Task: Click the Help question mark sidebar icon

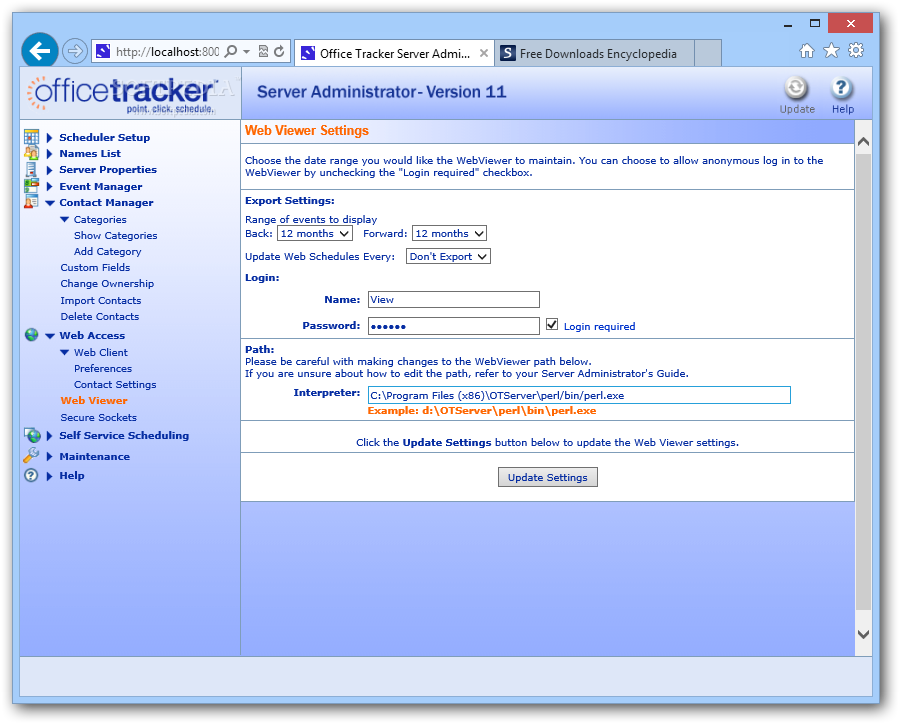Action: (31, 475)
